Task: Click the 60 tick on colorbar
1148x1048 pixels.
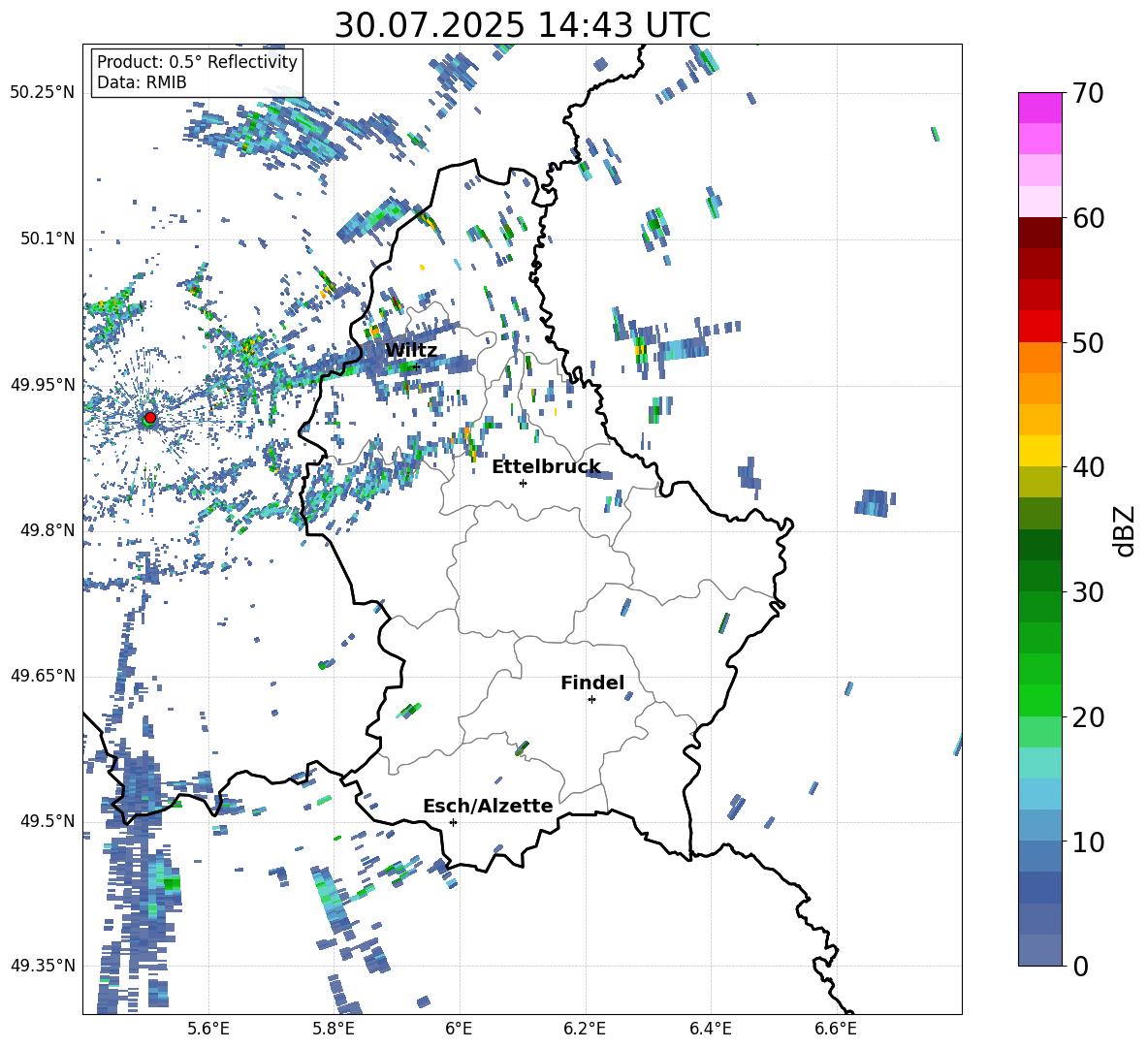Action: pyautogui.click(x=1088, y=218)
